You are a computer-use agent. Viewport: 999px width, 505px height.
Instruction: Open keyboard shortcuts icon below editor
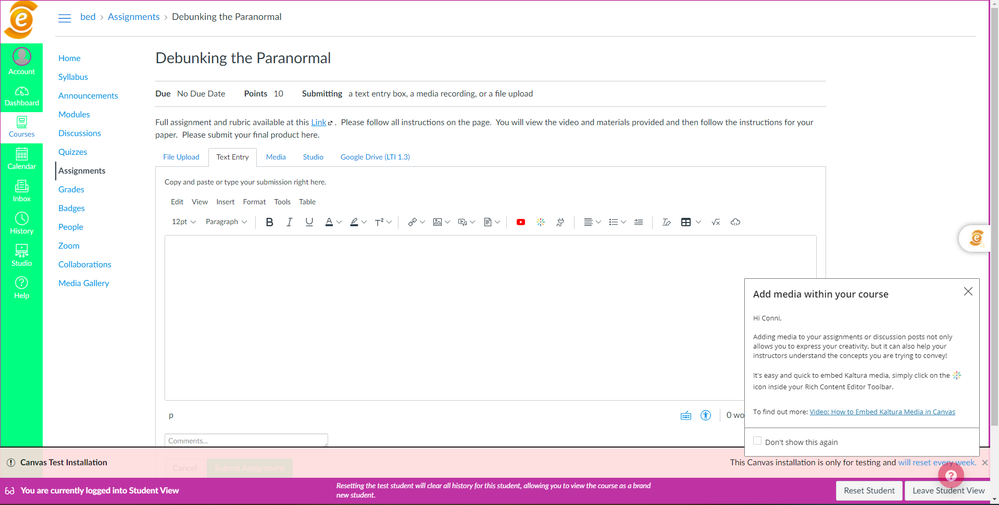click(x=686, y=415)
